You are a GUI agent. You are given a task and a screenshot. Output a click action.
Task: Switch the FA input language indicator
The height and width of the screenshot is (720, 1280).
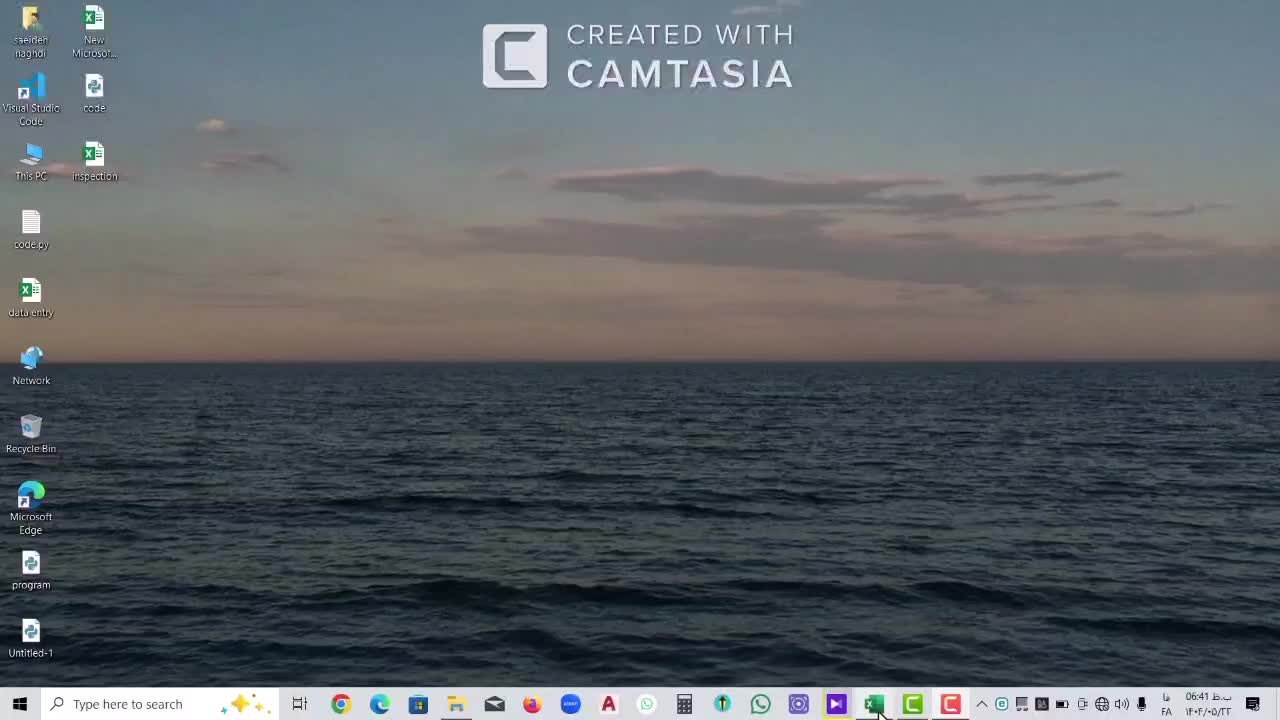pyautogui.click(x=1166, y=704)
